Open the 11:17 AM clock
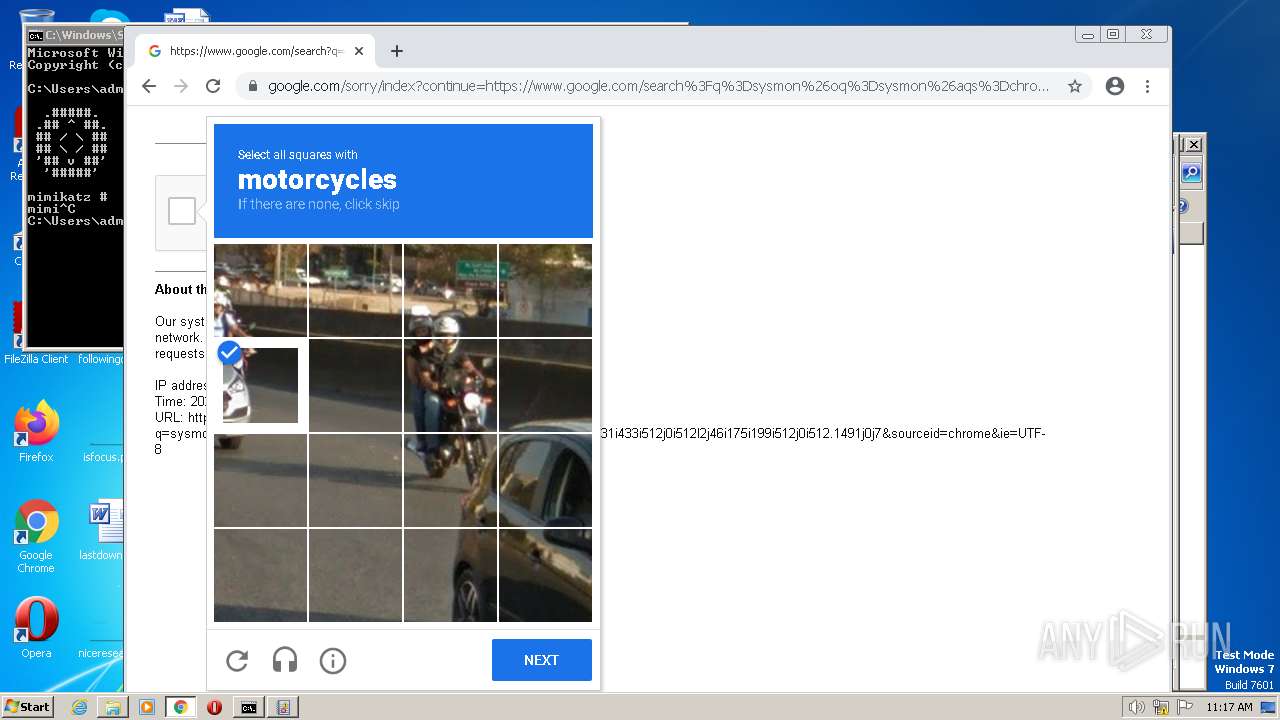 (x=1229, y=707)
